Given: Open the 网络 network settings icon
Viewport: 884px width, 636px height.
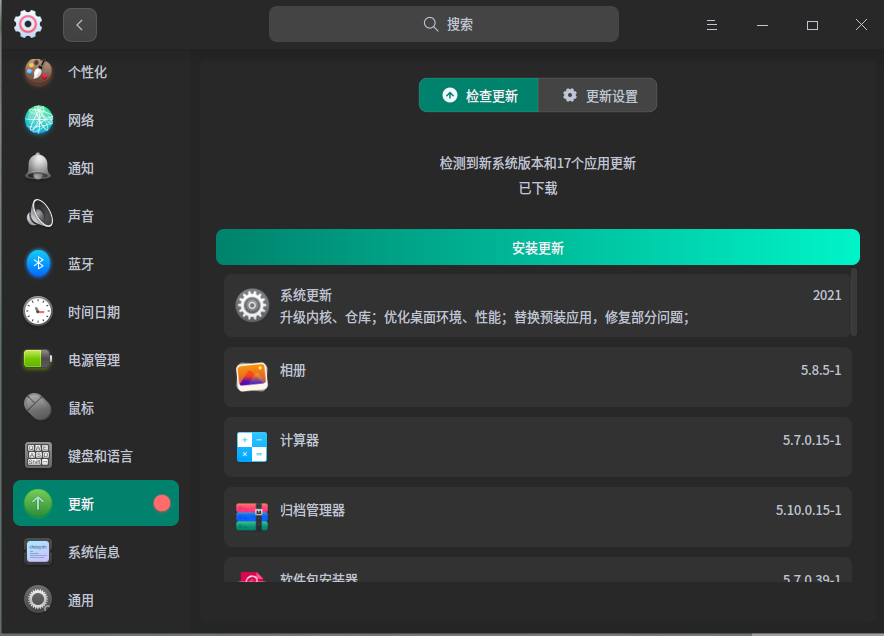Looking at the screenshot, I should tap(38, 120).
